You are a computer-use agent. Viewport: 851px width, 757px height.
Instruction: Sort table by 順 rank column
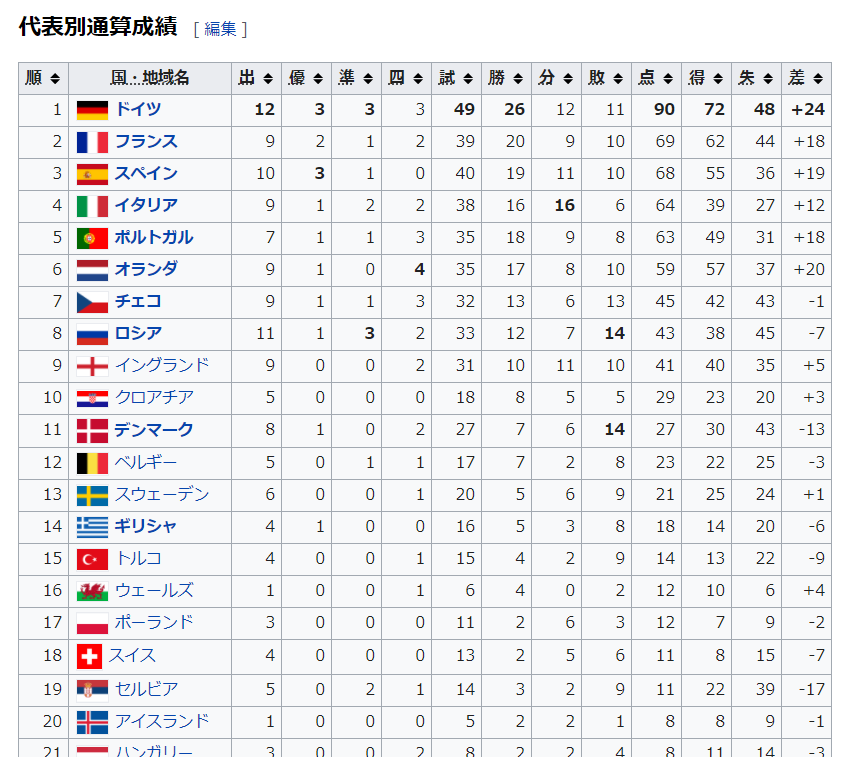click(44, 79)
